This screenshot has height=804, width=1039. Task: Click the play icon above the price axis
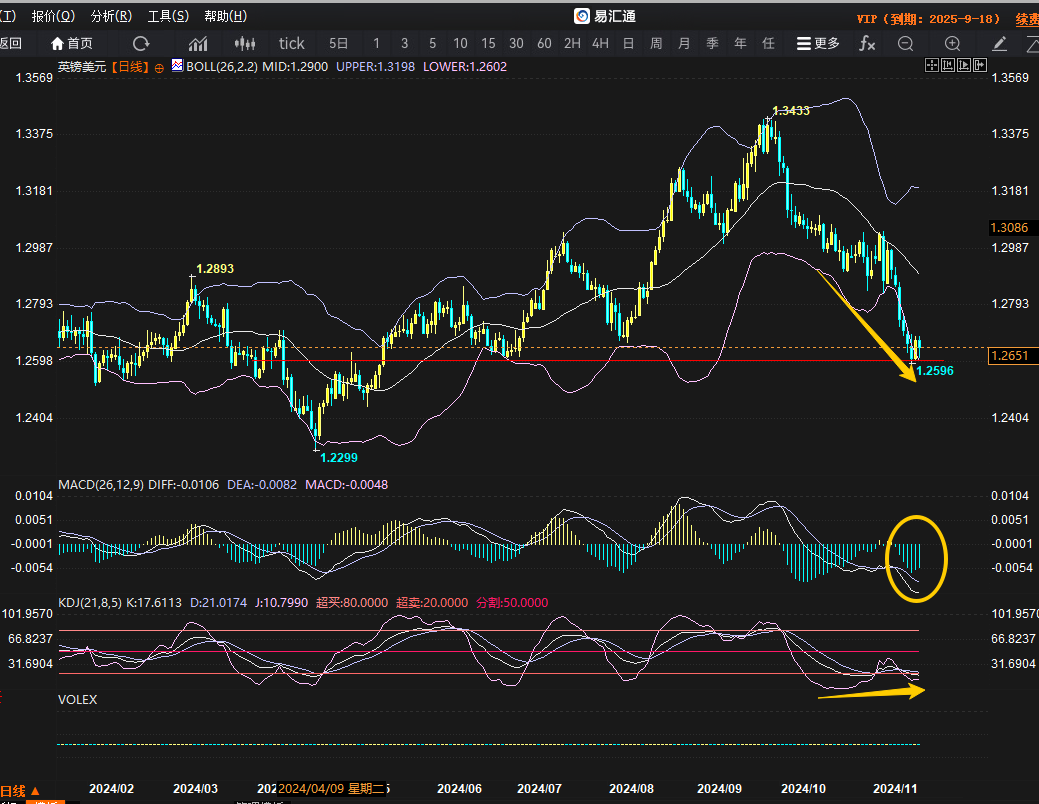[964, 65]
